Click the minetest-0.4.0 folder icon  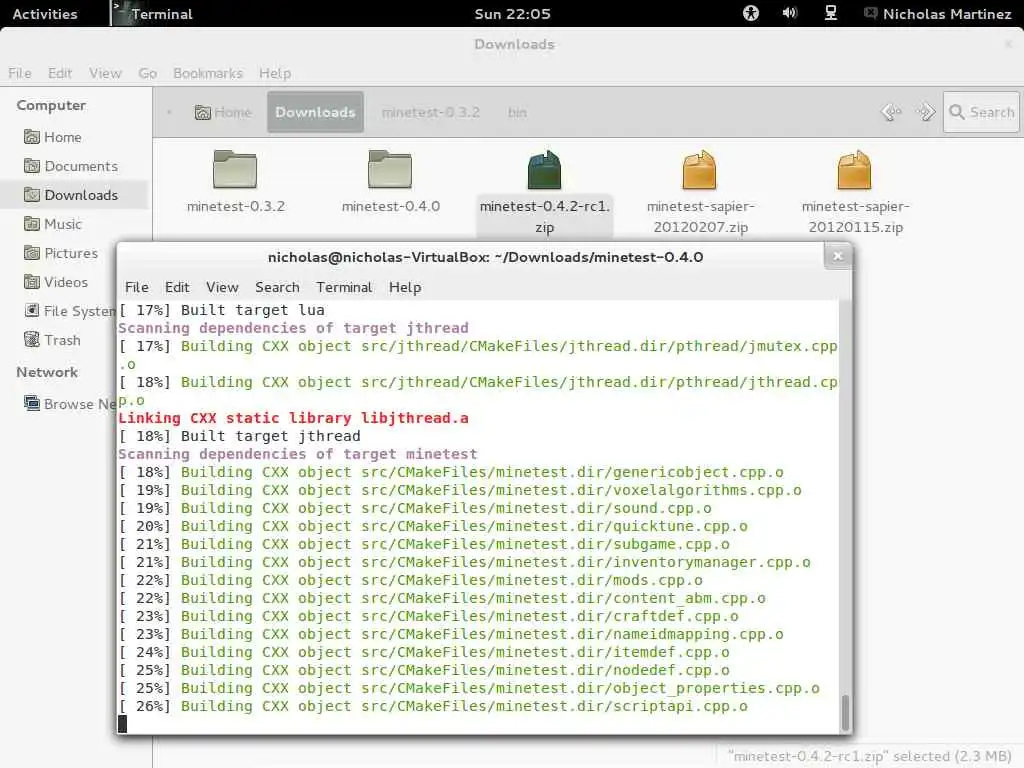coord(390,168)
